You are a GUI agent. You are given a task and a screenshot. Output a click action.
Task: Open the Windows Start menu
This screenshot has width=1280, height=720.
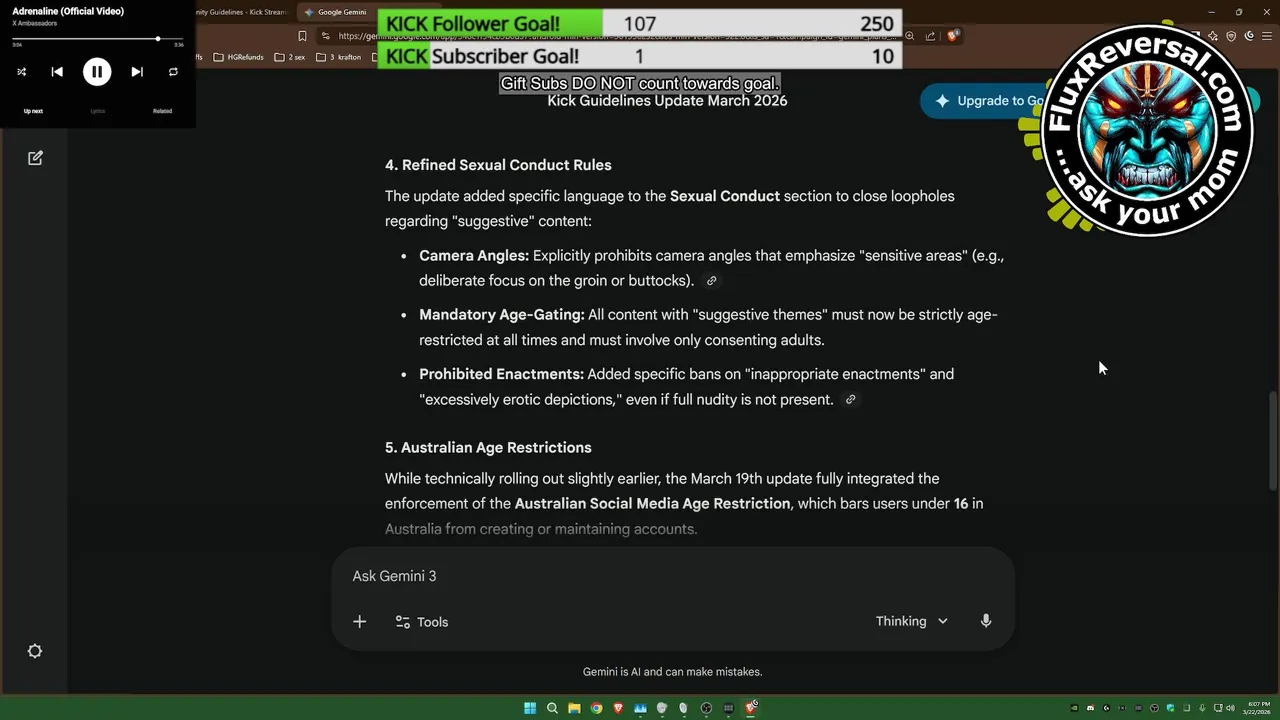pos(530,708)
